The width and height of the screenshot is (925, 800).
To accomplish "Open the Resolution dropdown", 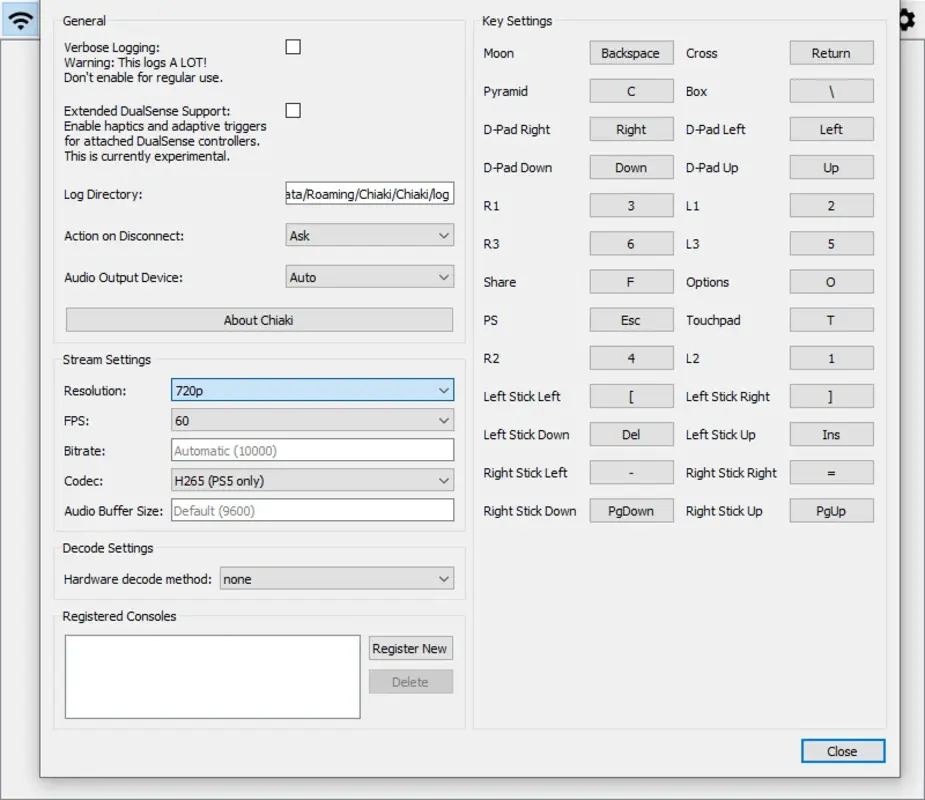I will 311,390.
